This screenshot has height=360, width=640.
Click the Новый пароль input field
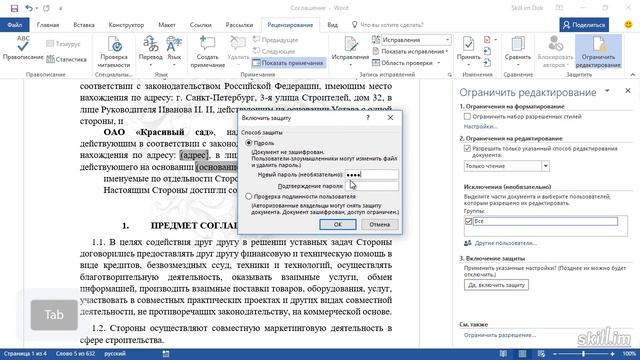coord(371,175)
